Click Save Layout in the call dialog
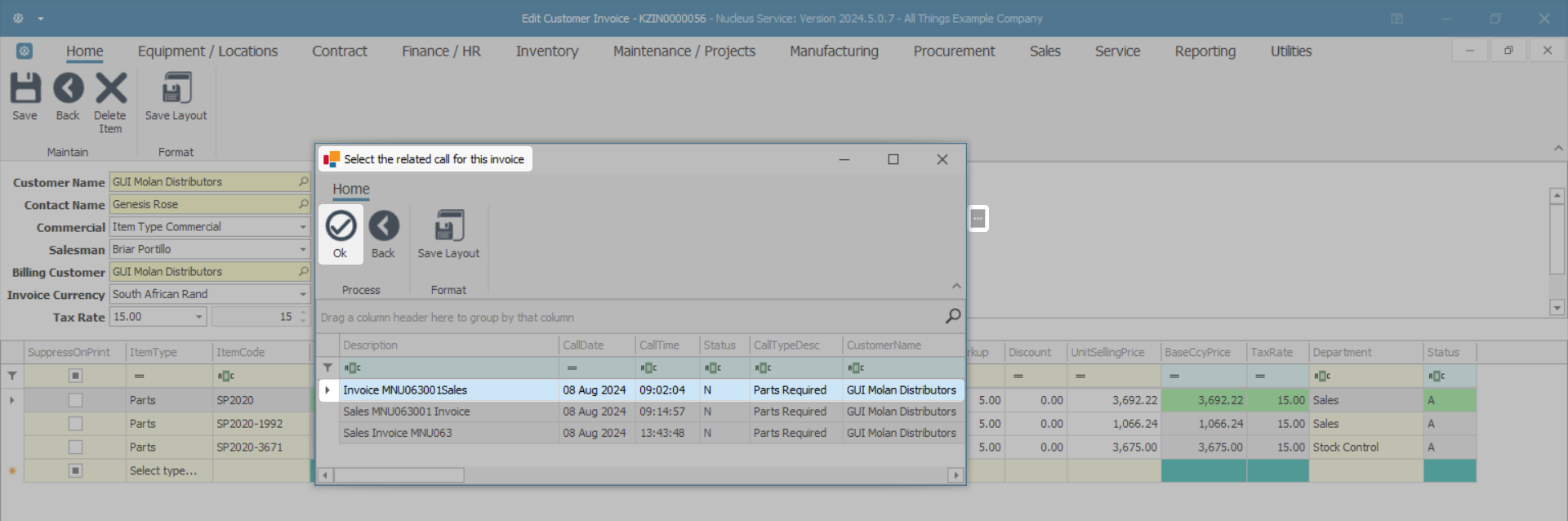The height and width of the screenshot is (521, 1568). (x=448, y=226)
